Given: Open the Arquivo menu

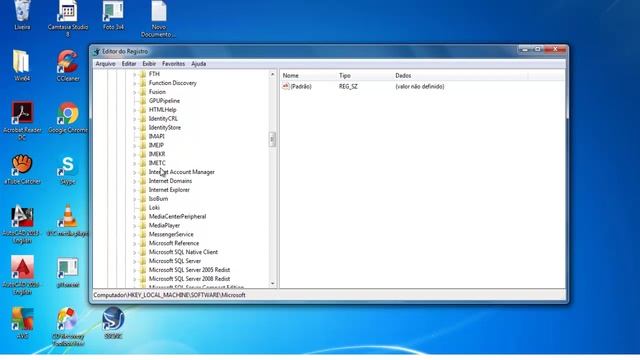Looking at the screenshot, I should 105,64.
